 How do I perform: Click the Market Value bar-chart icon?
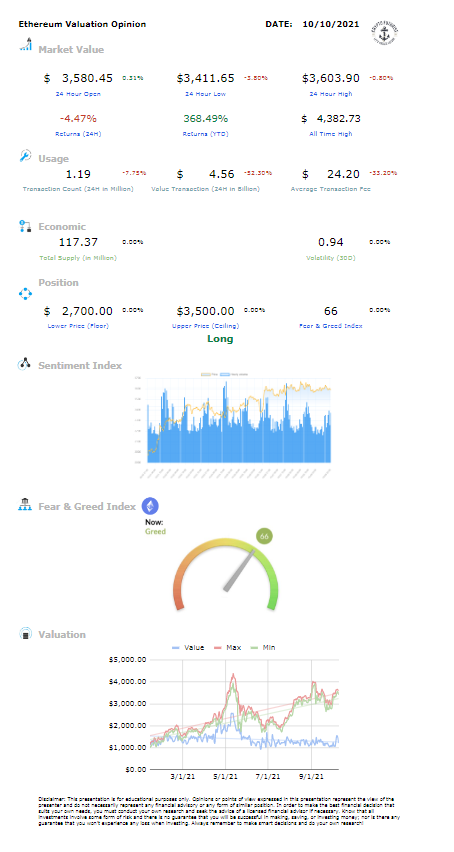[26, 44]
